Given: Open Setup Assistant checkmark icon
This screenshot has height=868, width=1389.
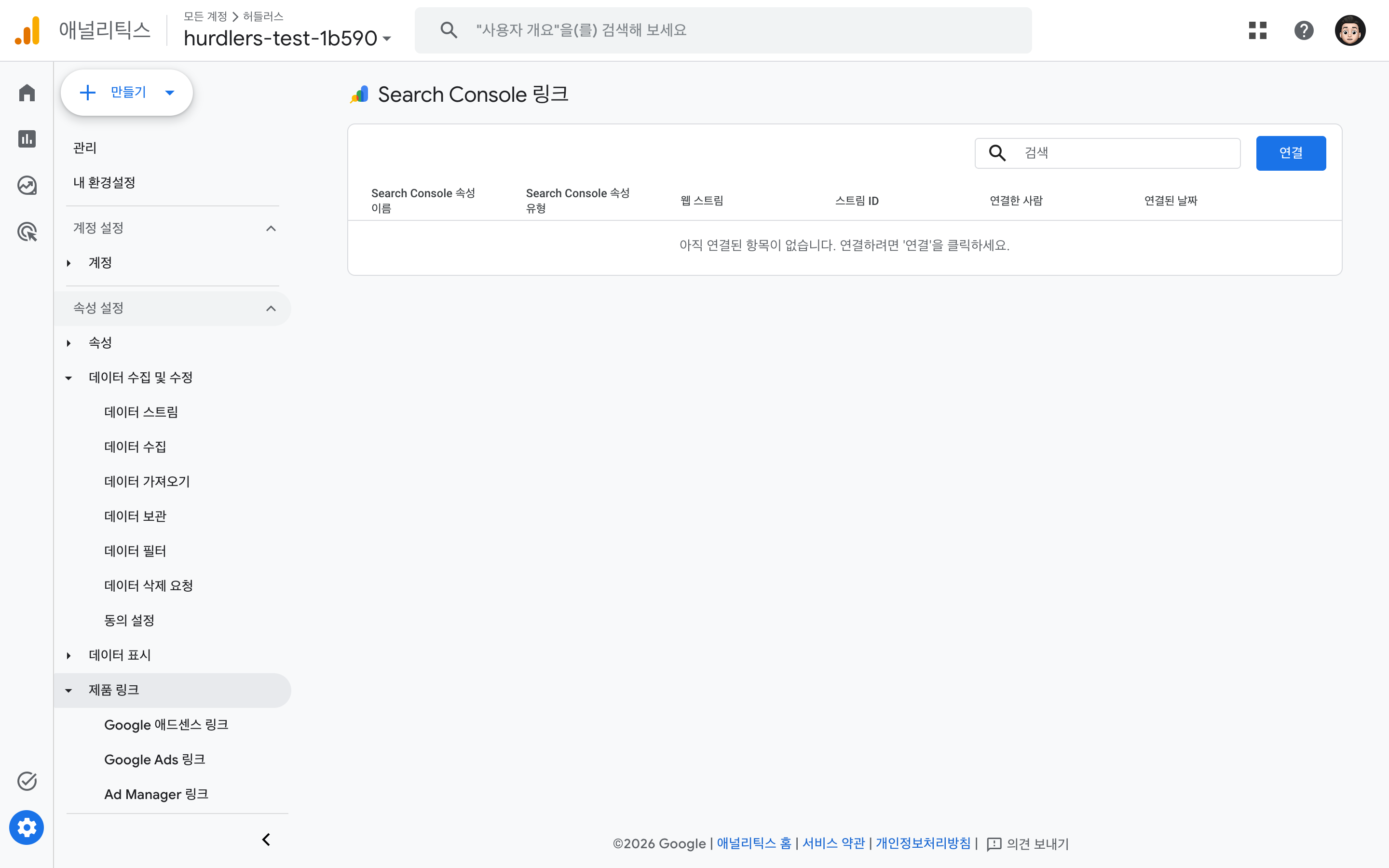Looking at the screenshot, I should [27, 781].
